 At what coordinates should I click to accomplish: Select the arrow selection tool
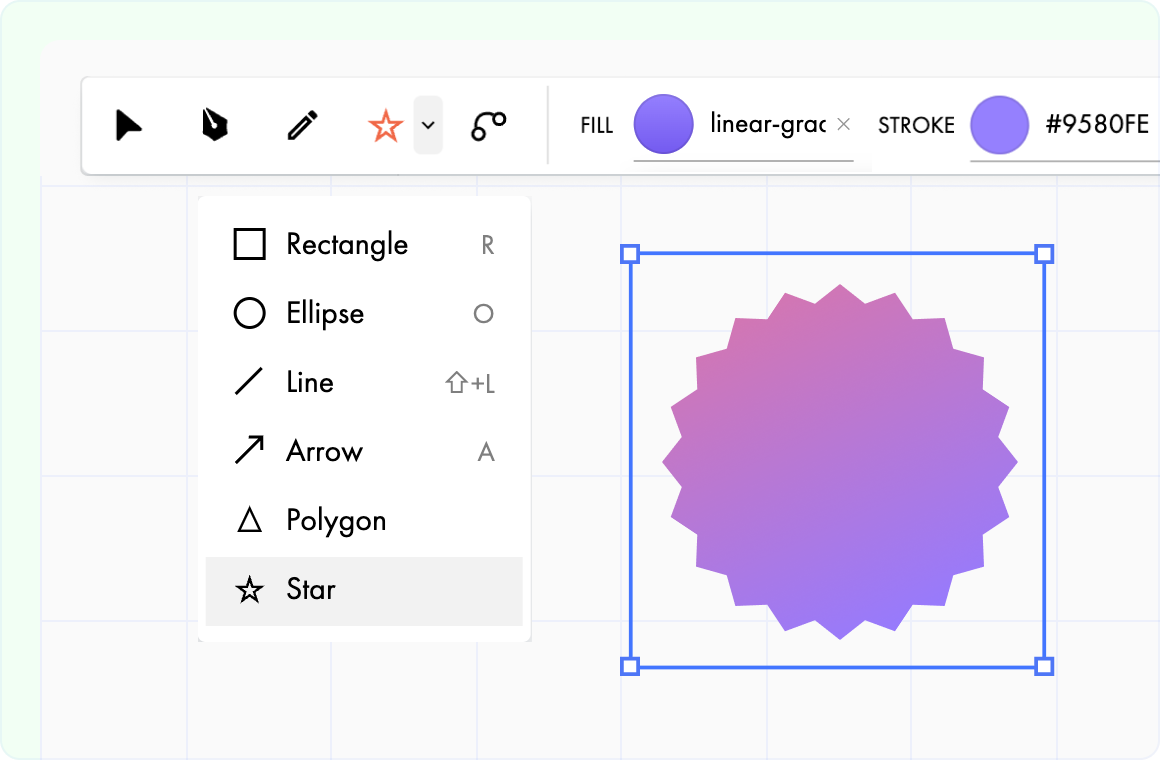point(128,125)
